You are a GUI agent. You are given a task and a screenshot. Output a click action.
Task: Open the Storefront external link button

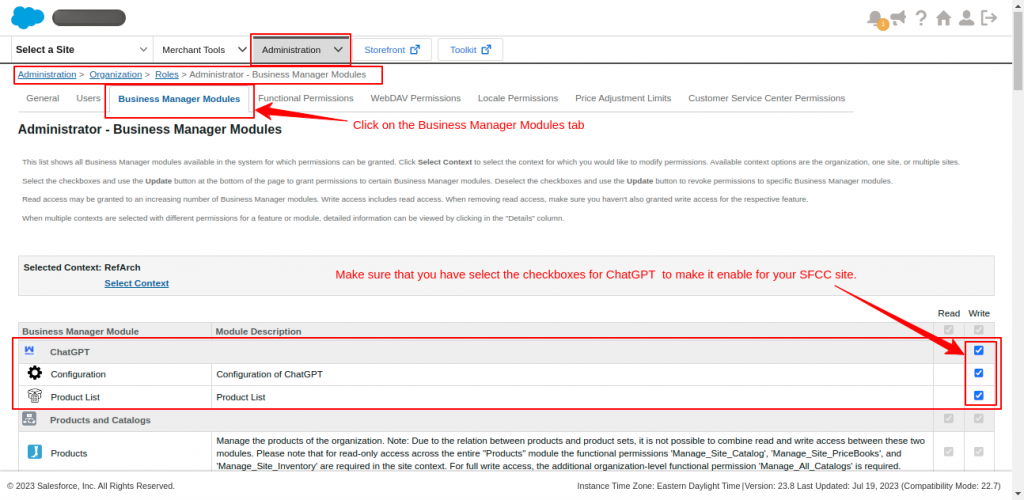[391, 49]
